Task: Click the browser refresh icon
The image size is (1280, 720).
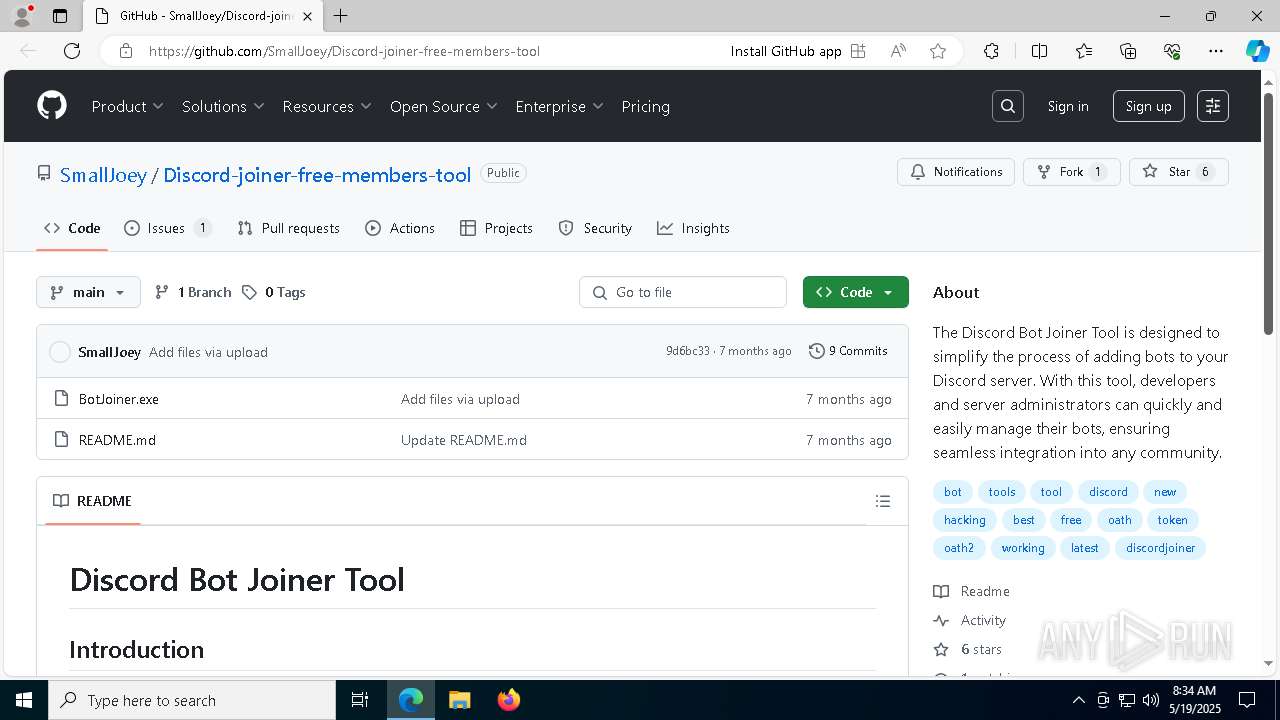Action: click(72, 51)
